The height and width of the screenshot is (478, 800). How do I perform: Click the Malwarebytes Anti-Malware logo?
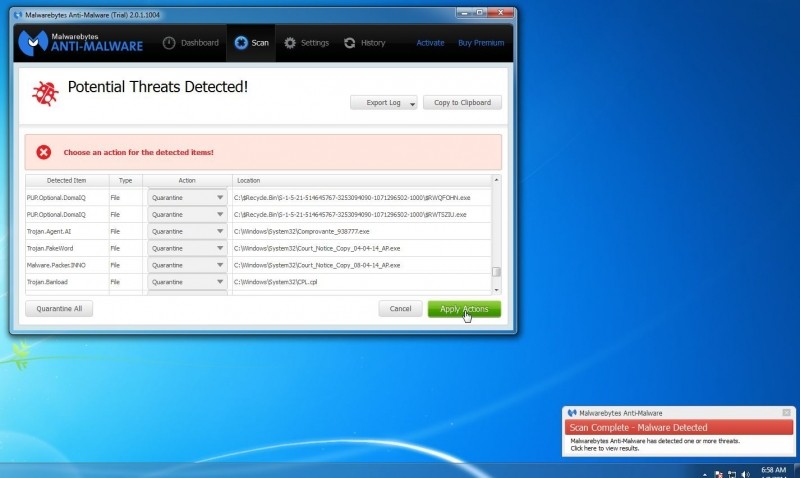click(x=80, y=42)
